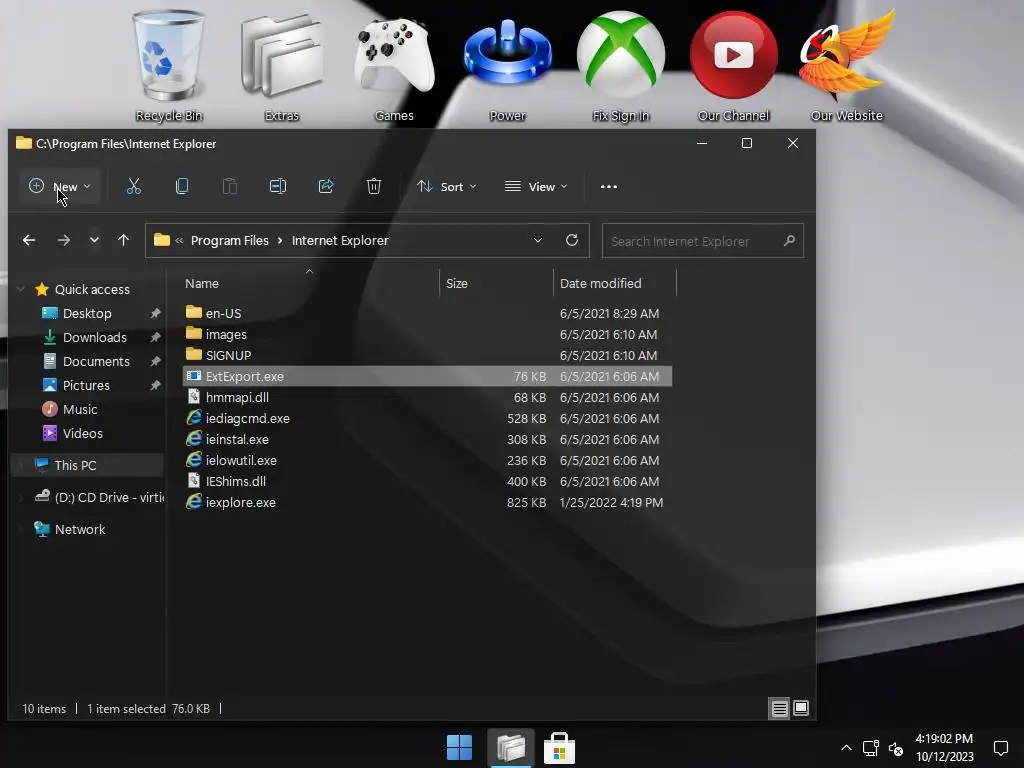The image size is (1024, 768).
Task: Select the images folder
Action: [x=427, y=334]
